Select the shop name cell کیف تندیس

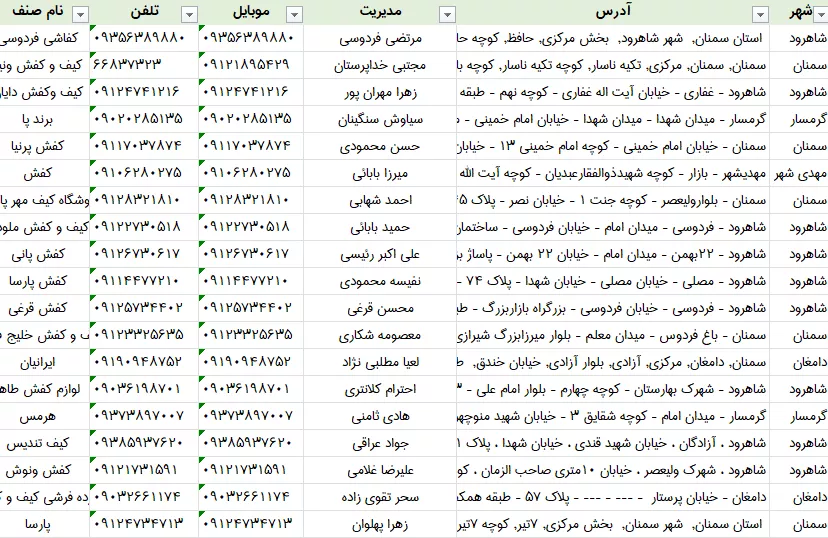45,443
